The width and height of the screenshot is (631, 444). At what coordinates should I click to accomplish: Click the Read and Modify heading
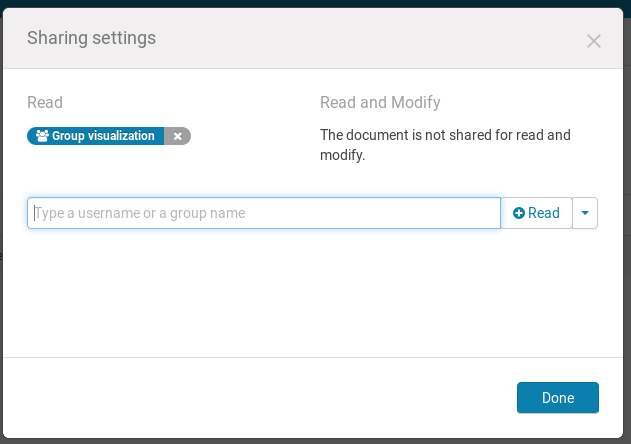[380, 102]
